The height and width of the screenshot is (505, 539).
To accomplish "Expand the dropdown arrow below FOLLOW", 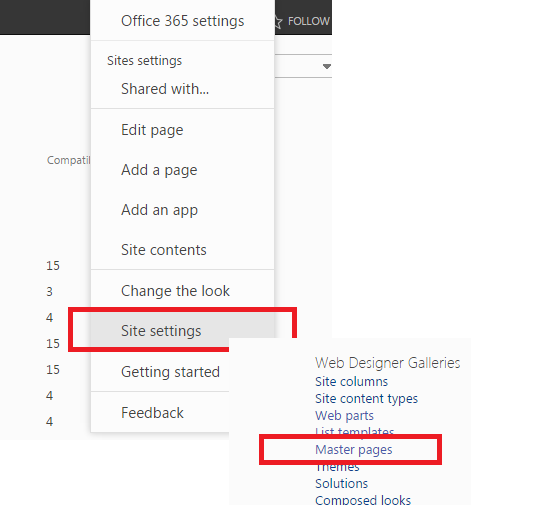I will pos(327,66).
